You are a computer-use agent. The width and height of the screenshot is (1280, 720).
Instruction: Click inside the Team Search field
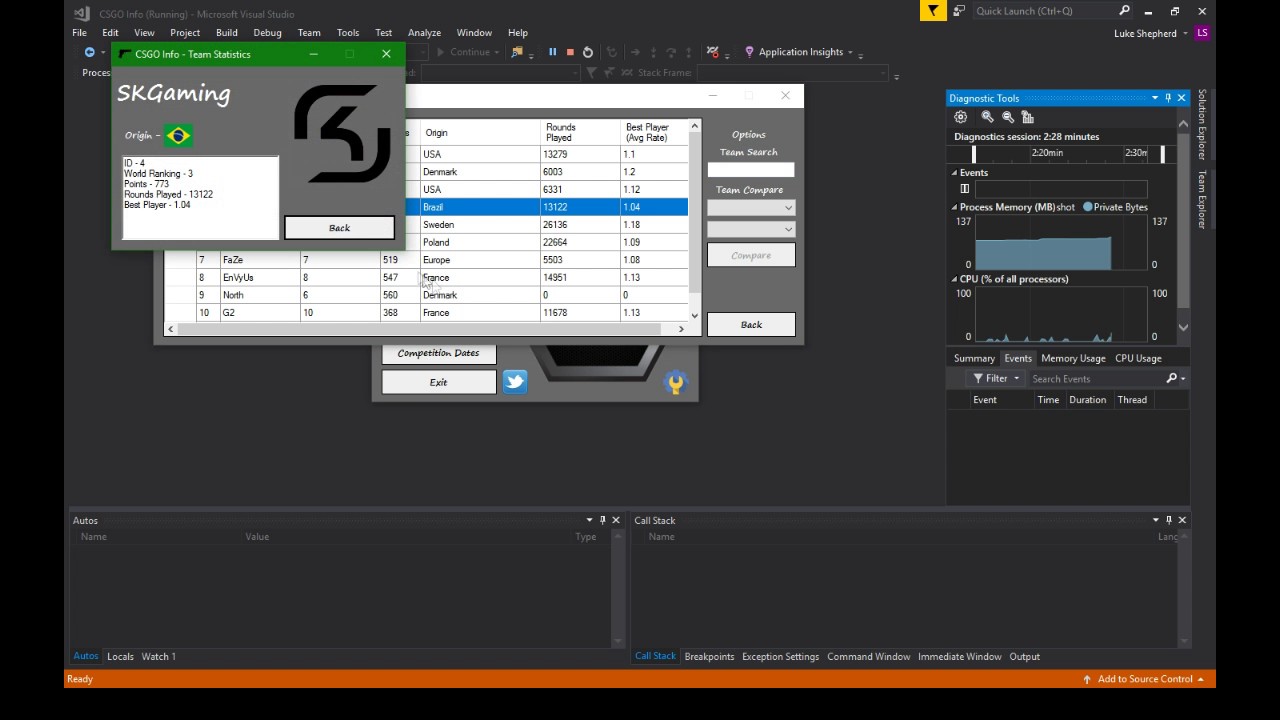751,170
